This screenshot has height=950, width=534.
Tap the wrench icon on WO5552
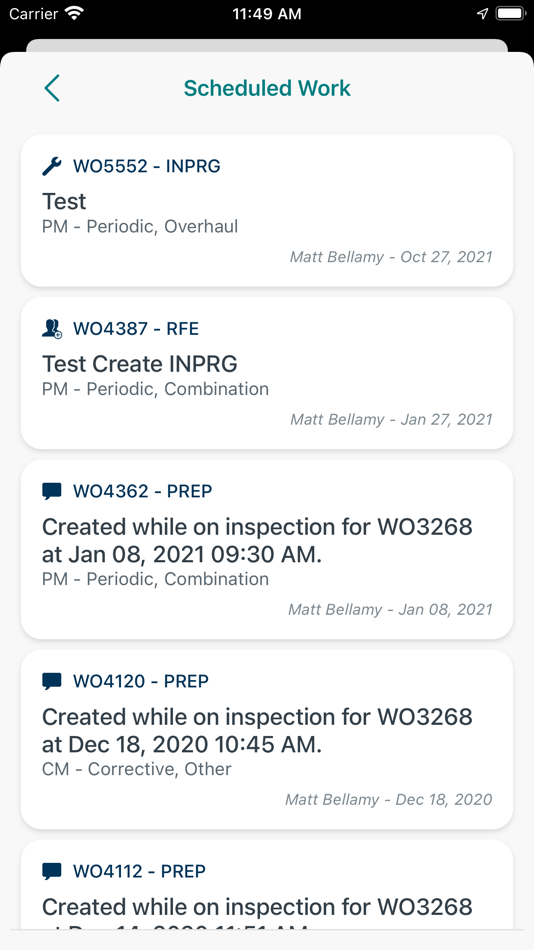tap(52, 166)
